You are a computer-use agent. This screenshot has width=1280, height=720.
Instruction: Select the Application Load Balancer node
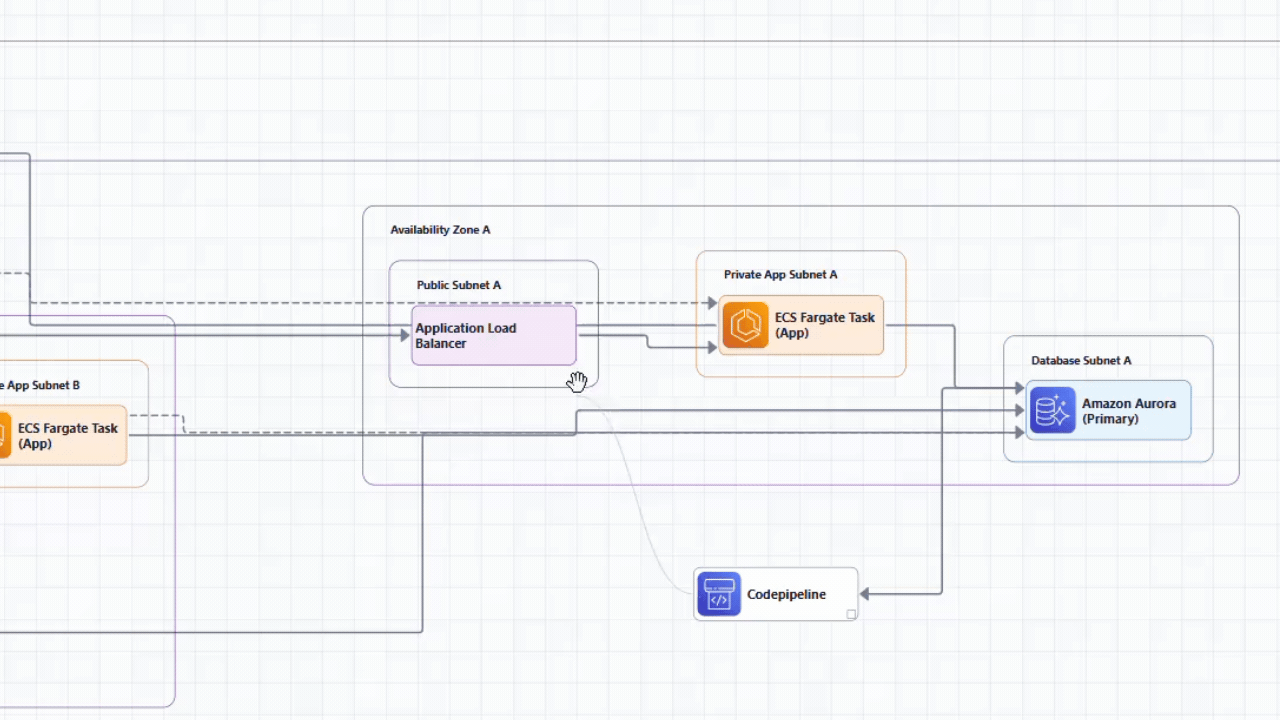point(494,336)
